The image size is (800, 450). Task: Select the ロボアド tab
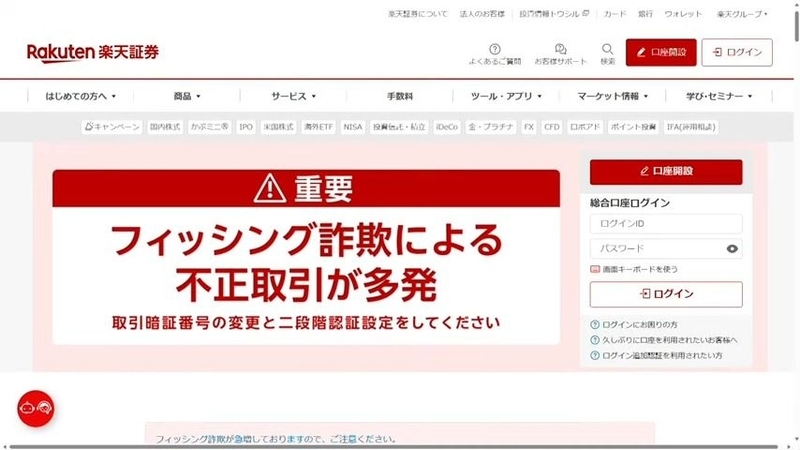pos(585,127)
